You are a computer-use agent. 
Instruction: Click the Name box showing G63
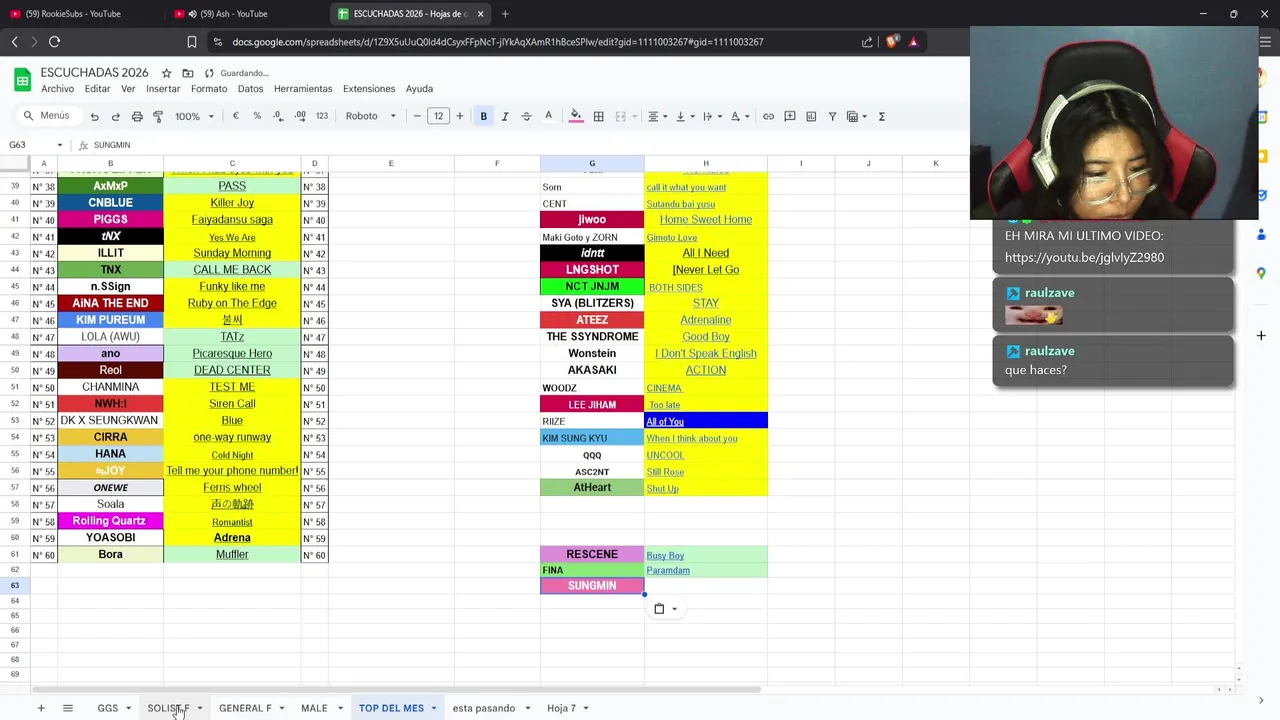(34, 145)
